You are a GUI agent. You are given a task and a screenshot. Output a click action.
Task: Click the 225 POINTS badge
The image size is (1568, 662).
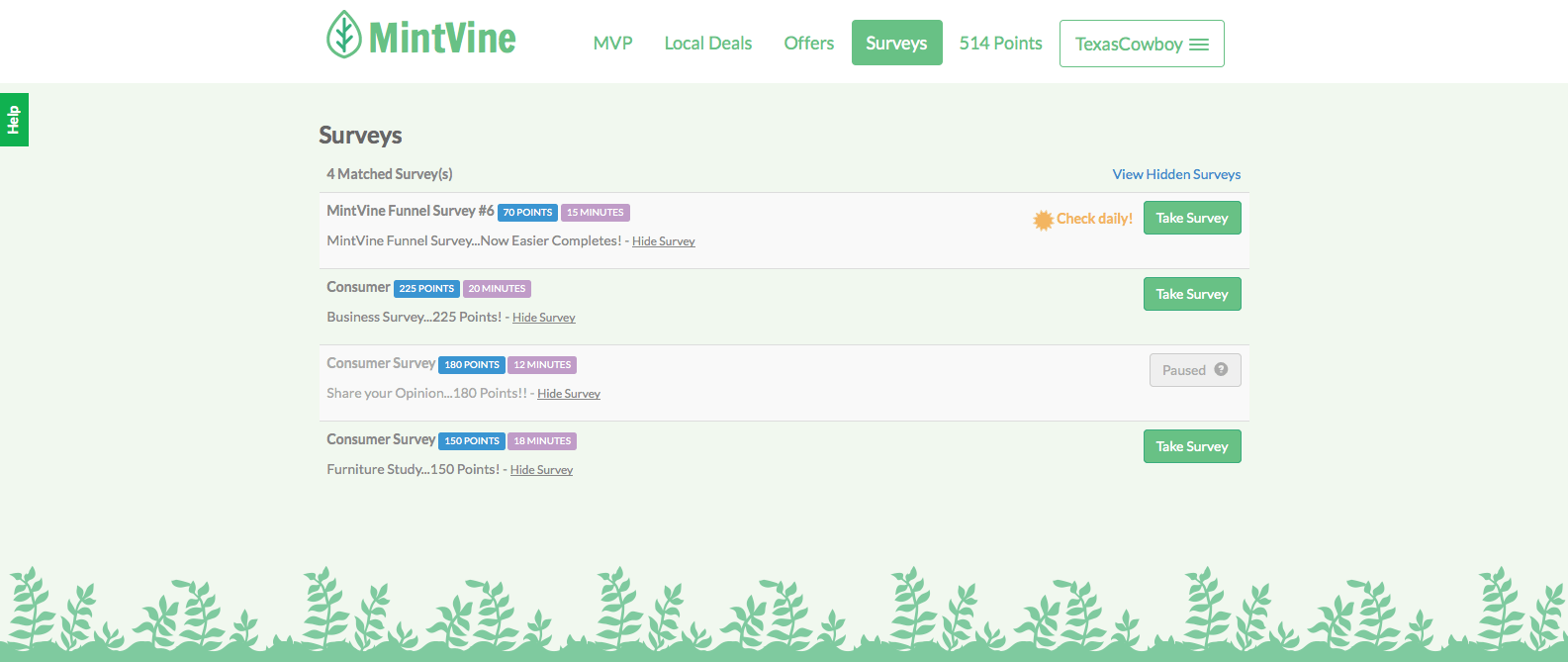[426, 289]
